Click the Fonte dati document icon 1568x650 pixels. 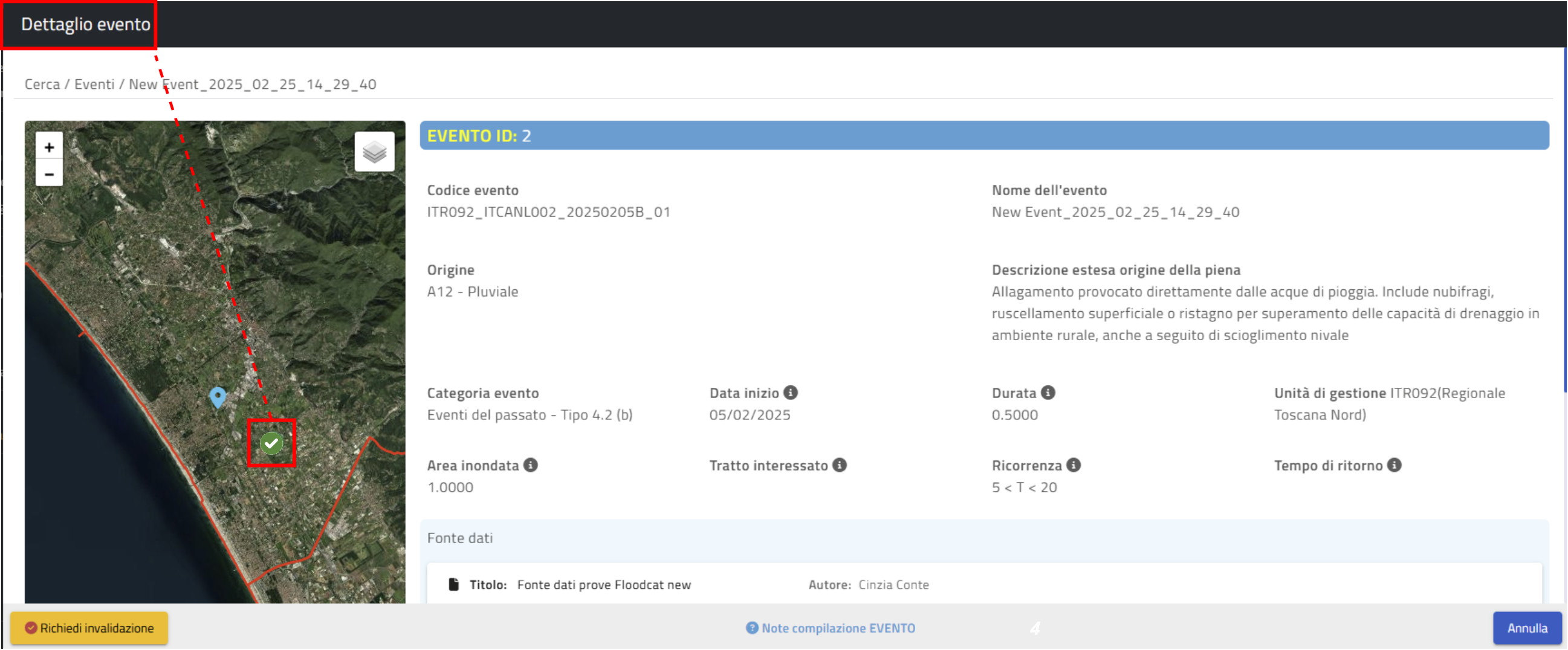pos(453,584)
